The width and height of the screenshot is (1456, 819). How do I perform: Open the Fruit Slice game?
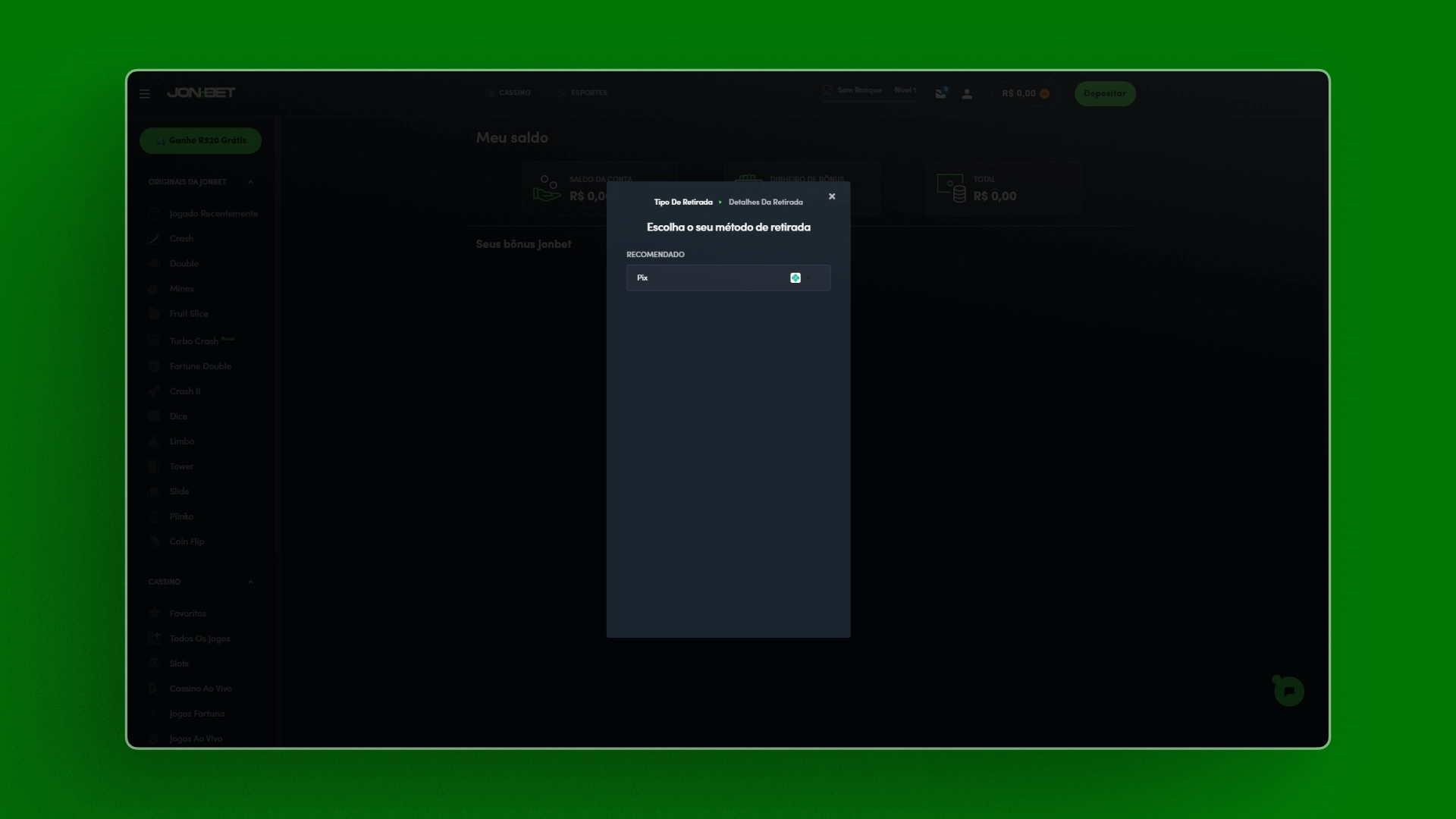tap(179, 314)
